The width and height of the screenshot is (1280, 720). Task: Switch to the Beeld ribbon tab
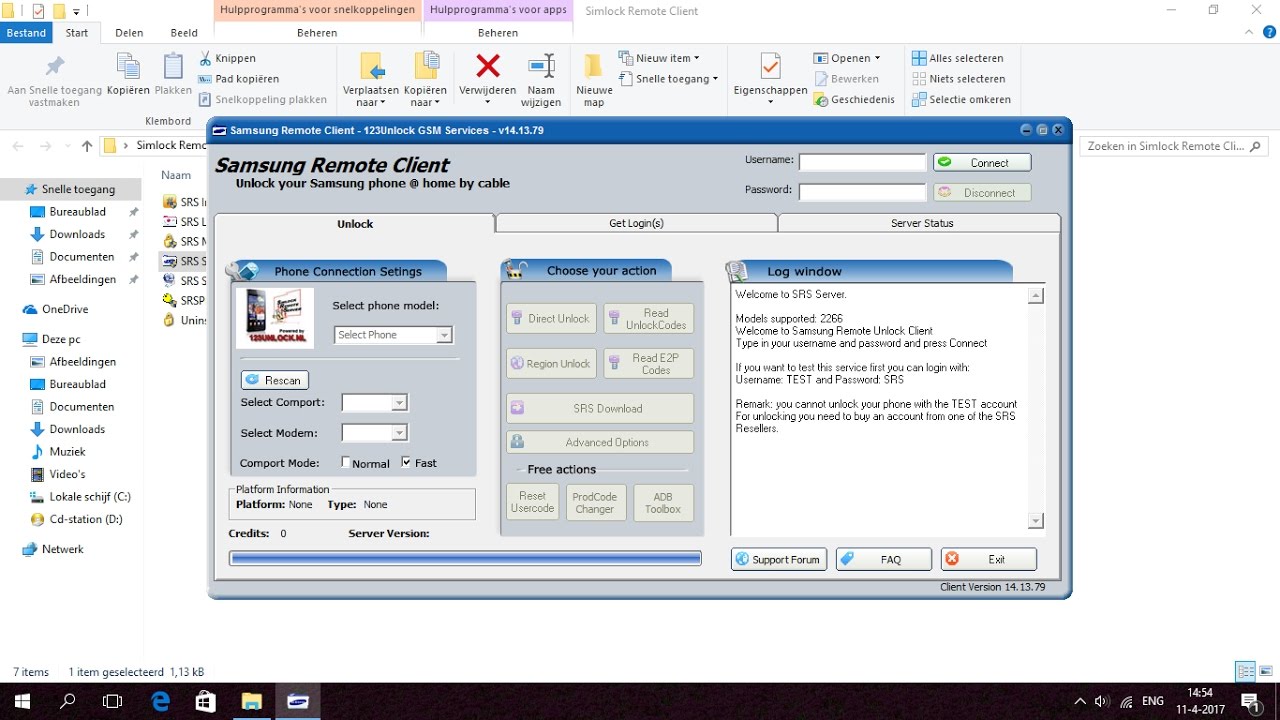pyautogui.click(x=183, y=32)
